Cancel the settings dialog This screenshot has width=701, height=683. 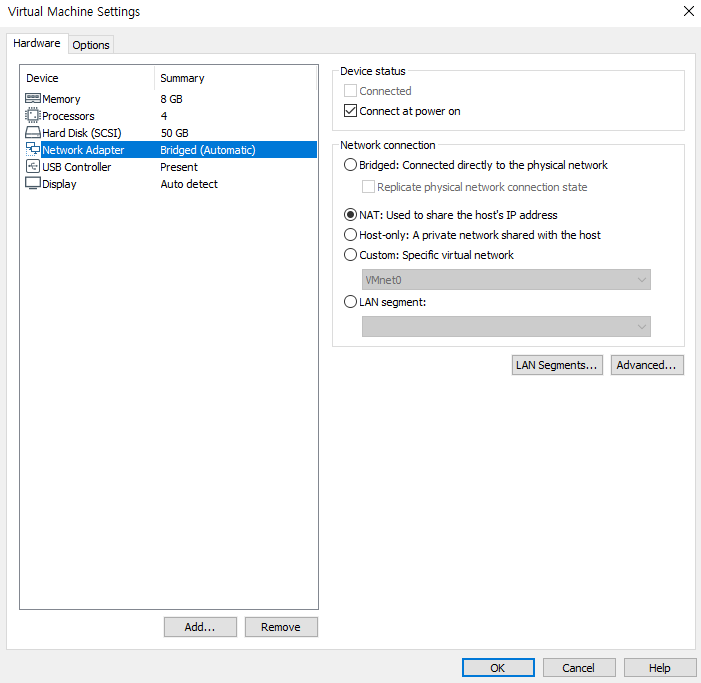(x=579, y=668)
